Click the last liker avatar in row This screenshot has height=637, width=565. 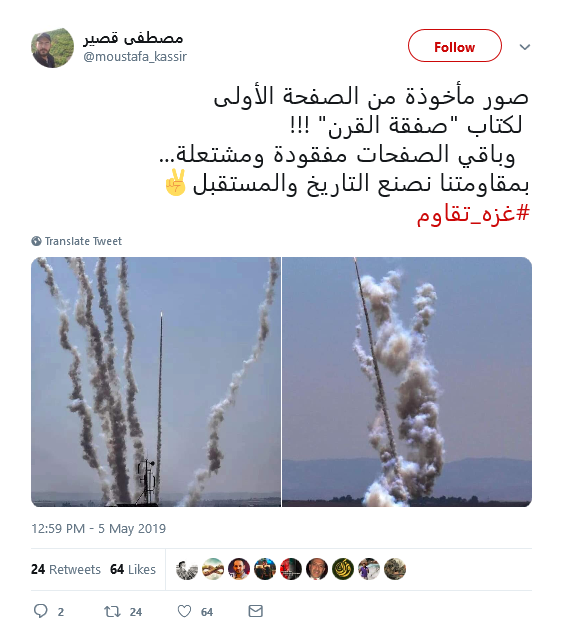tap(395, 569)
